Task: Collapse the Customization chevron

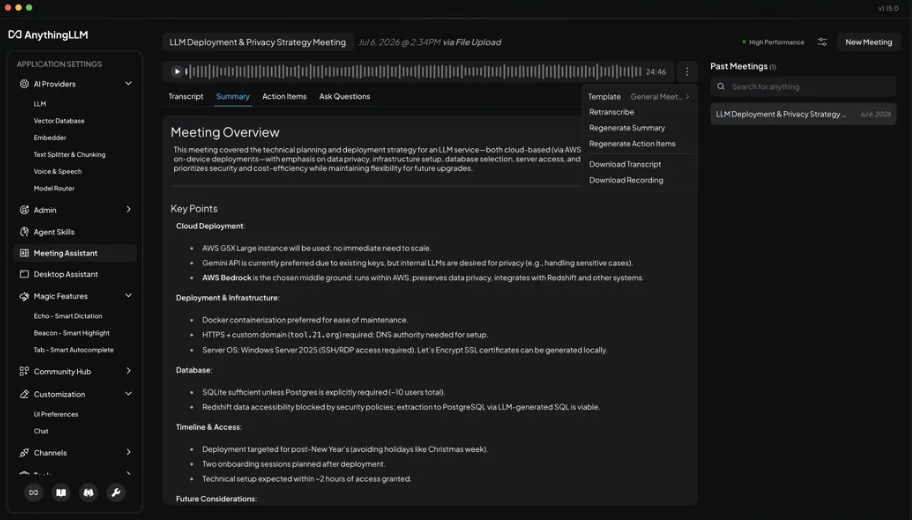Action: point(129,394)
